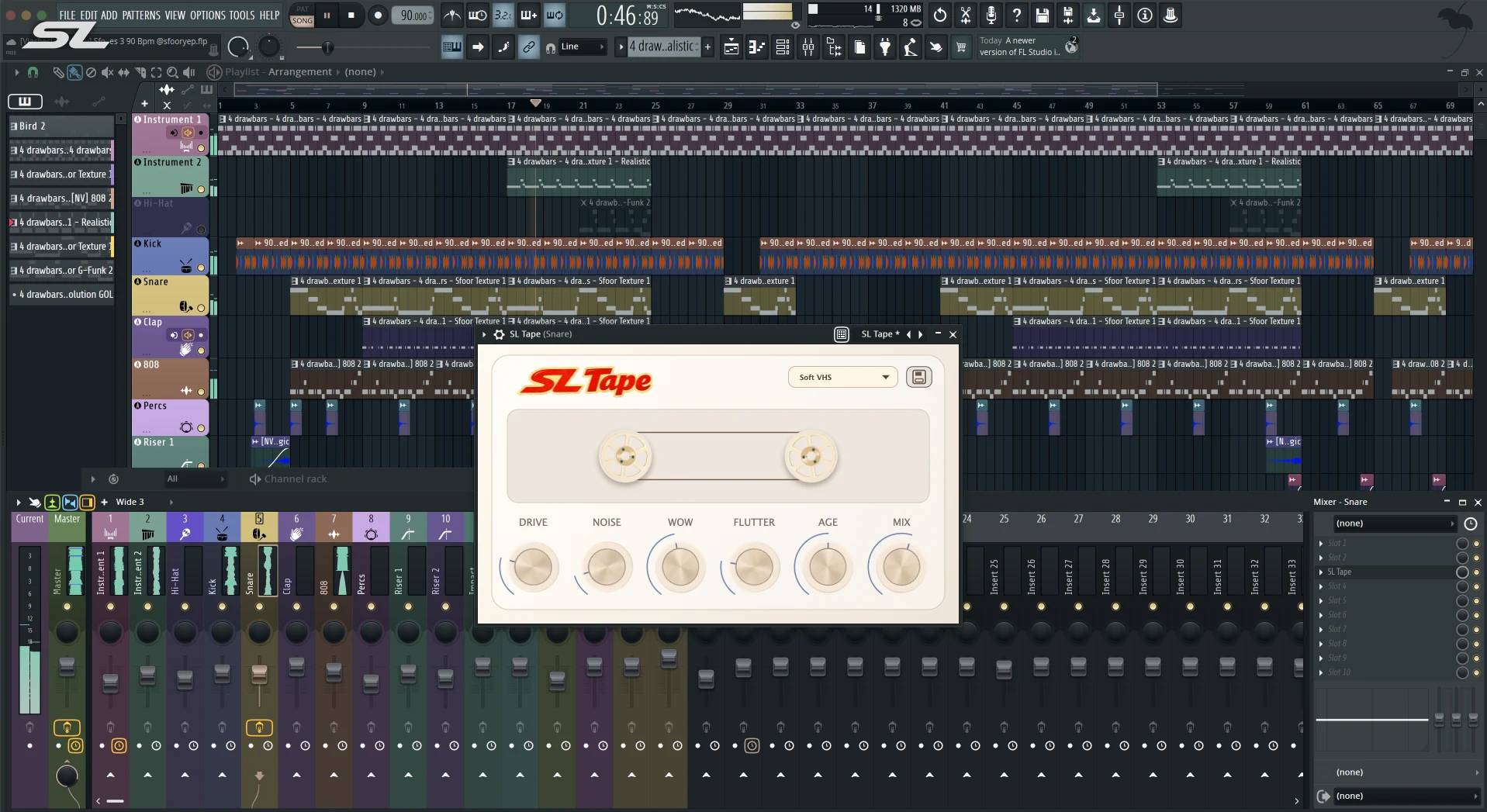Select the playlist slice tool
Image resolution: width=1487 pixels, height=812 pixels.
(140, 72)
